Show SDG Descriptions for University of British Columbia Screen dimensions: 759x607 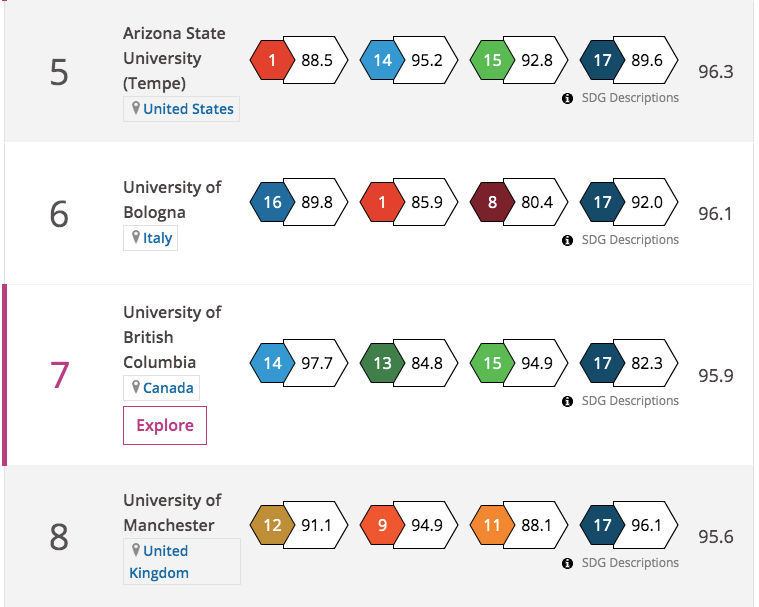point(621,401)
